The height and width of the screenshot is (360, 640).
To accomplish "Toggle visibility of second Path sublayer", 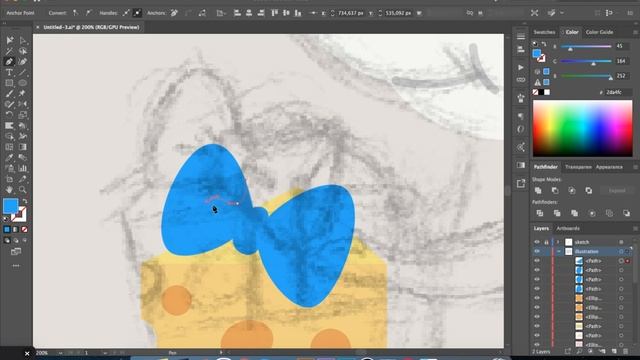I will [x=537, y=270].
